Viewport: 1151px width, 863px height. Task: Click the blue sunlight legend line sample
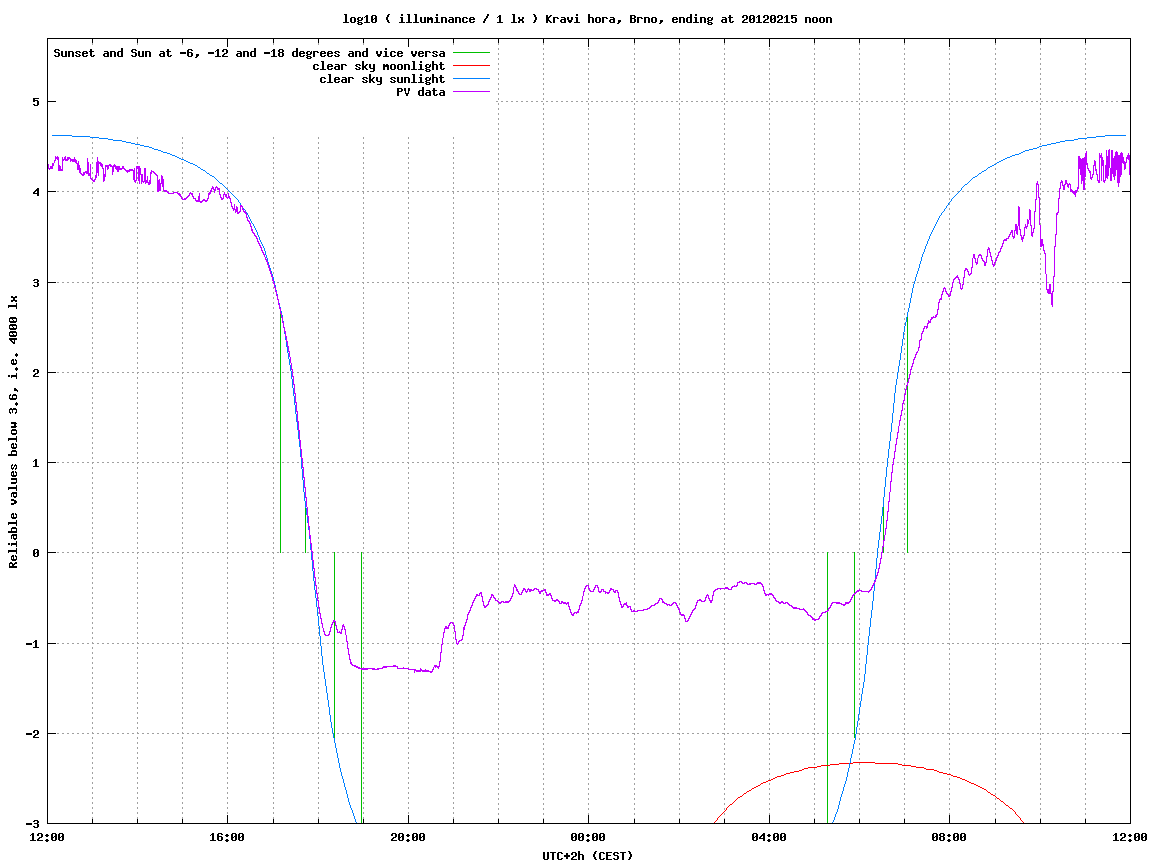(471, 79)
